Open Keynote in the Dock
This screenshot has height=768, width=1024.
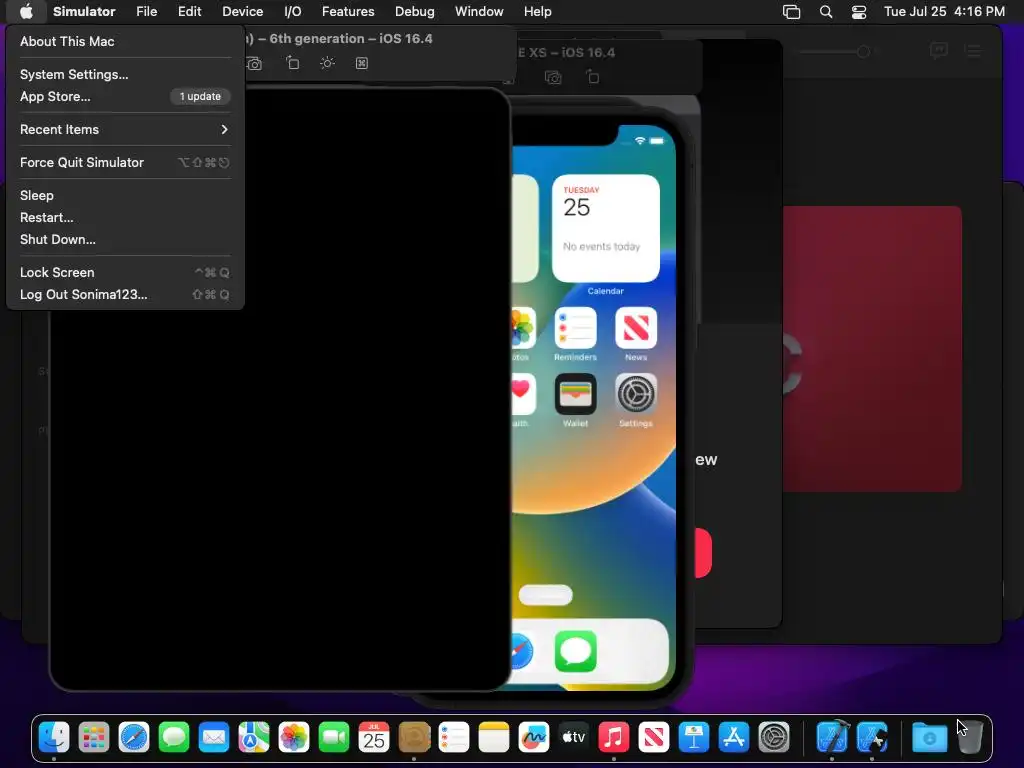pyautogui.click(x=694, y=738)
